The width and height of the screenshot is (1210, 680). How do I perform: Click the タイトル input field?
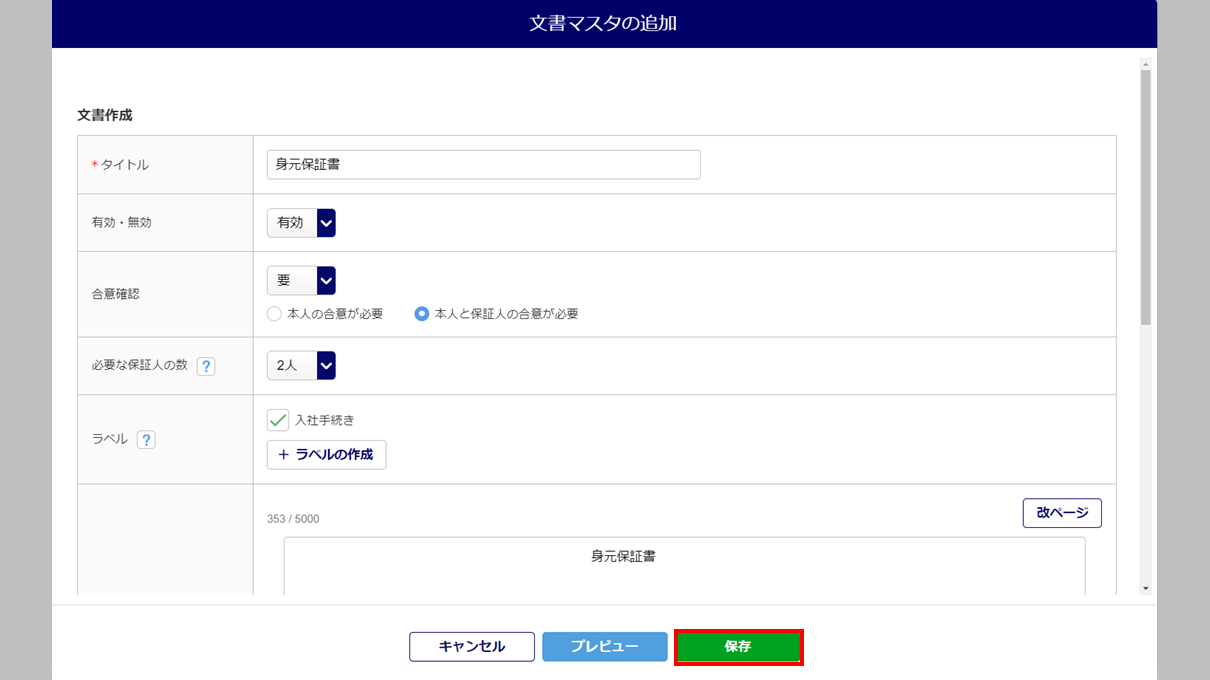(484, 165)
